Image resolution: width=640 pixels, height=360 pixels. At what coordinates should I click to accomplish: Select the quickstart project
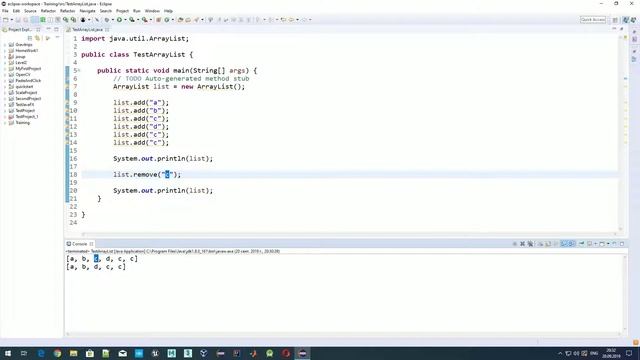click(x=24, y=87)
